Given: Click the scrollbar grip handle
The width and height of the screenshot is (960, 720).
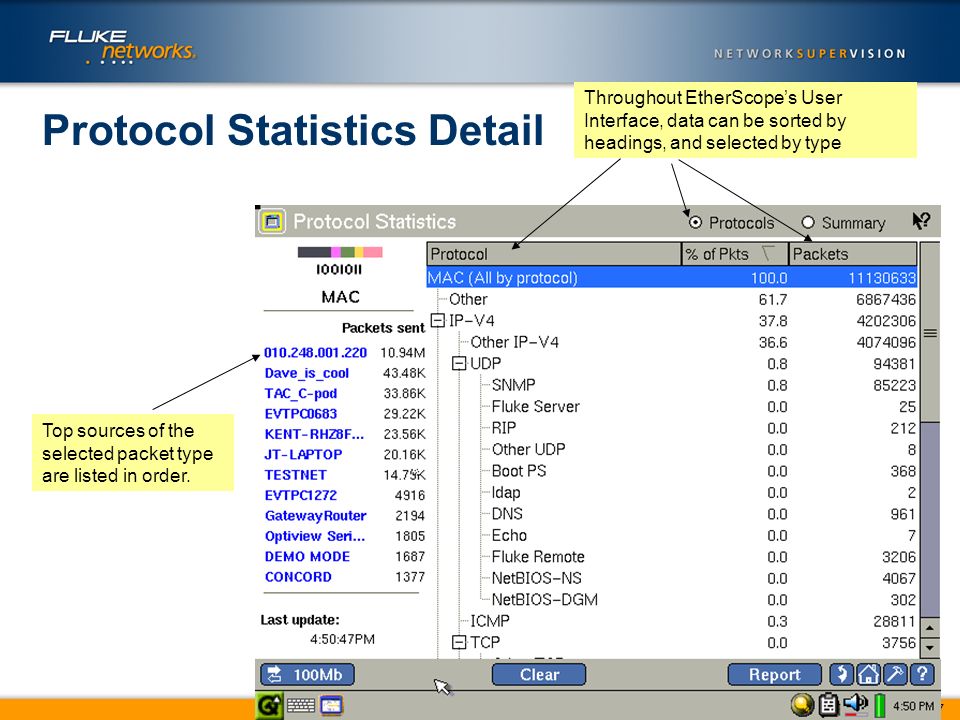Looking at the screenshot, I should (930, 334).
